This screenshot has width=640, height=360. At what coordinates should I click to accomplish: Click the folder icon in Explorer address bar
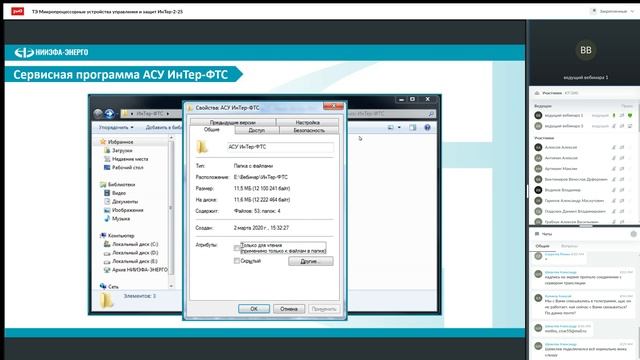125,113
